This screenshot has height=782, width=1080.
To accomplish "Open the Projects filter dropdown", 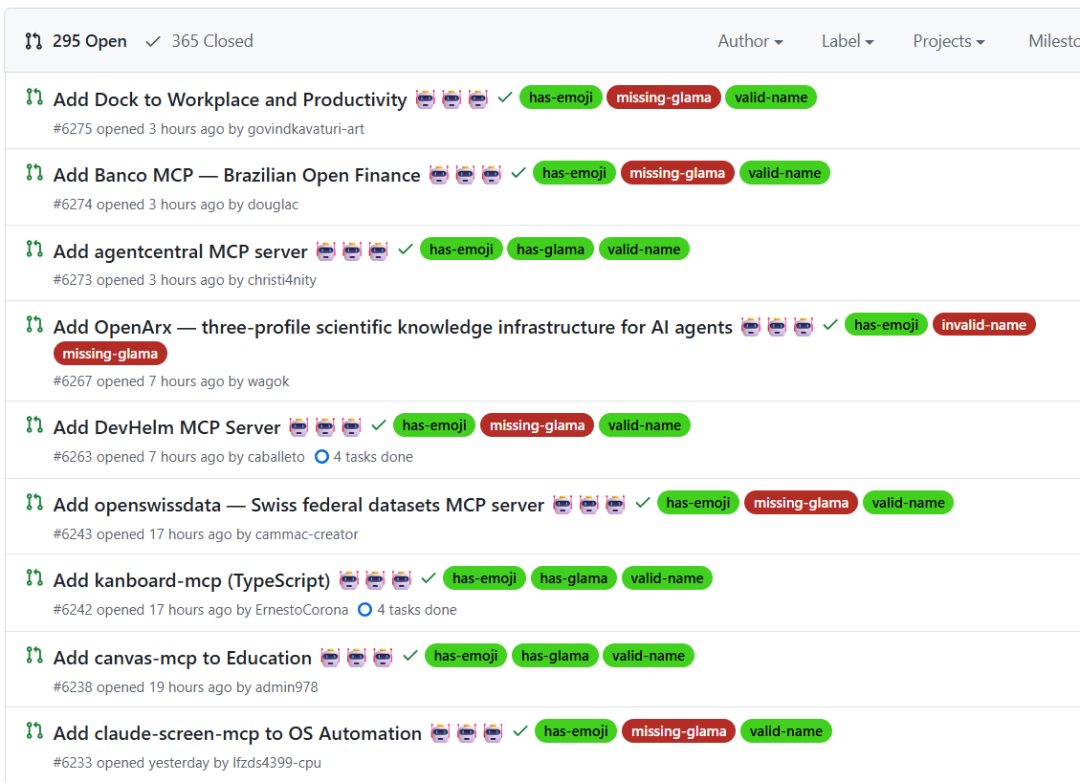I will point(948,41).
